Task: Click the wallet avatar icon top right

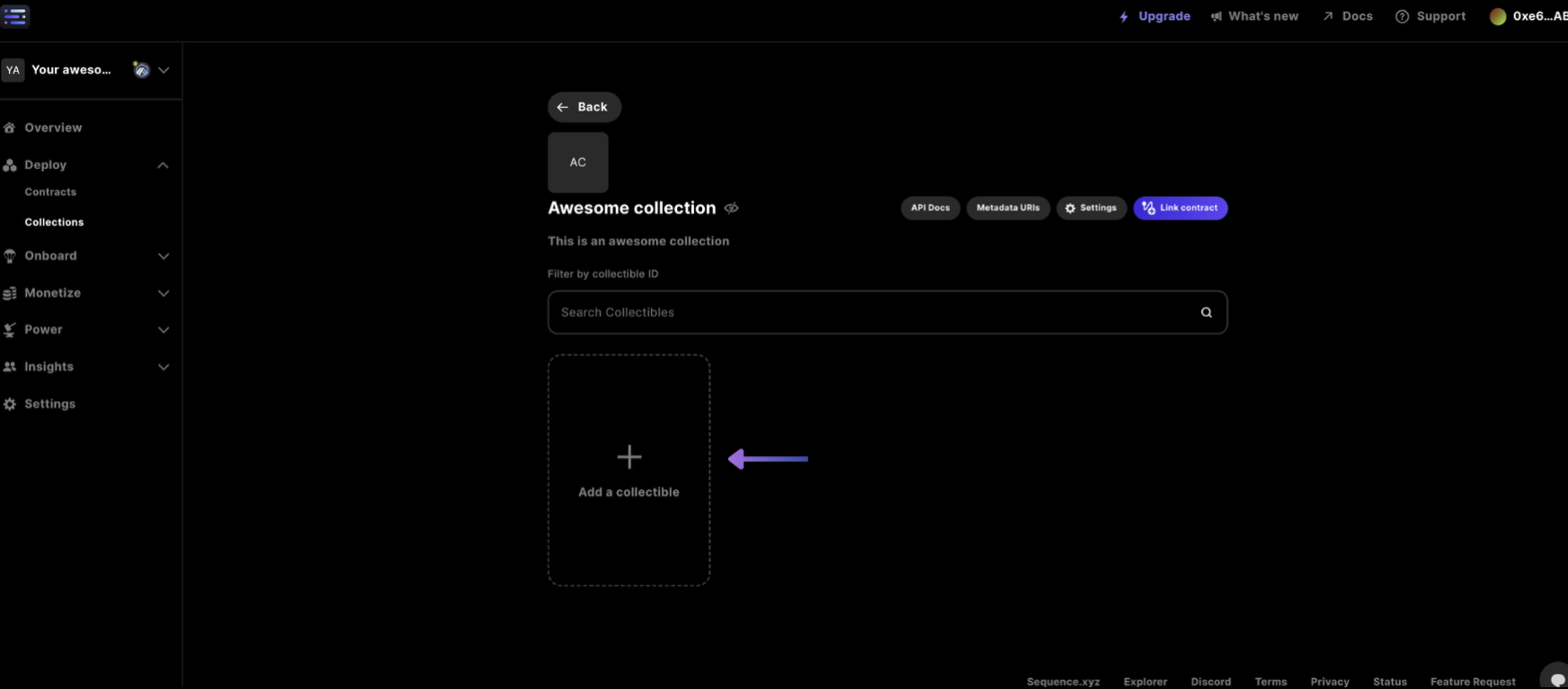Action: (1497, 17)
